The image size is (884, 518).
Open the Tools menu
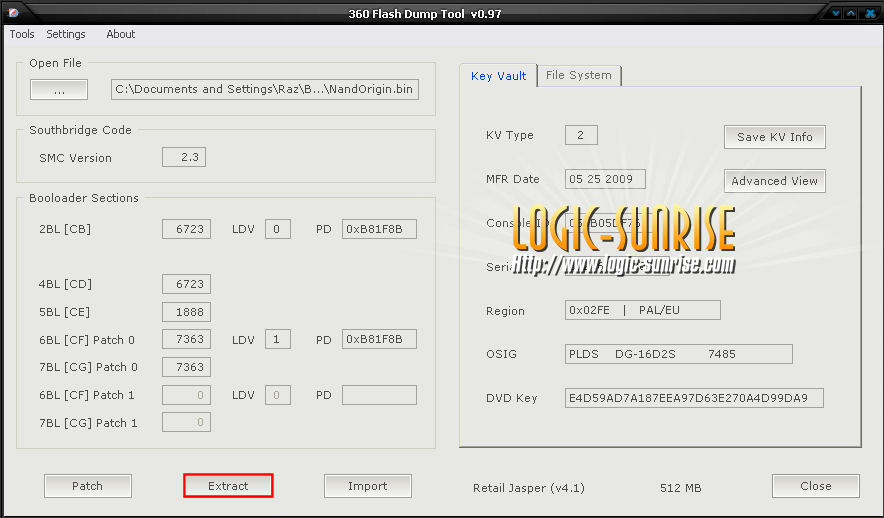click(x=22, y=34)
